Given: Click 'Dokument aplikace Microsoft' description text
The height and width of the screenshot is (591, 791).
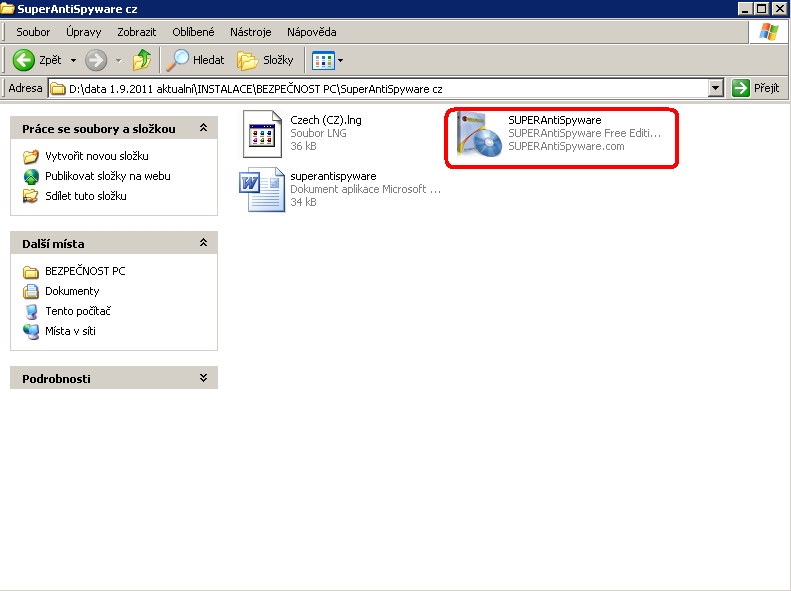Looking at the screenshot, I should pos(366,189).
